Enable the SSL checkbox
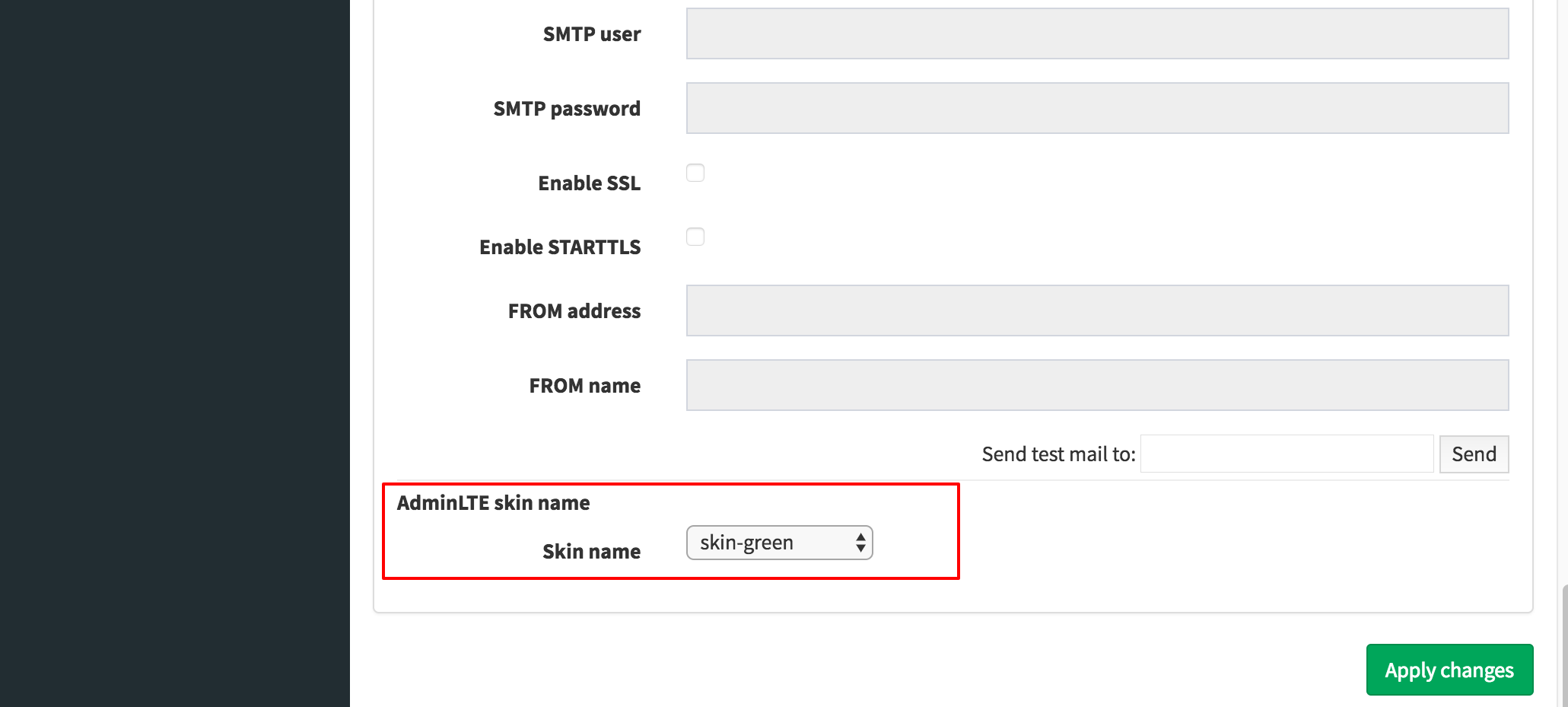Screen dimensions: 1568x707 695,173
